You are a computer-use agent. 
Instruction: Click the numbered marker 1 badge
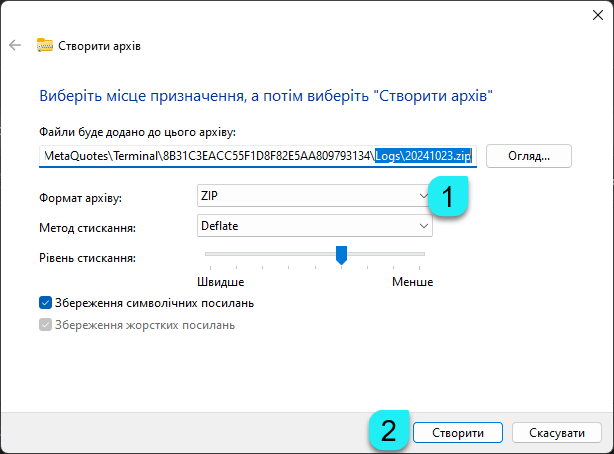click(450, 196)
